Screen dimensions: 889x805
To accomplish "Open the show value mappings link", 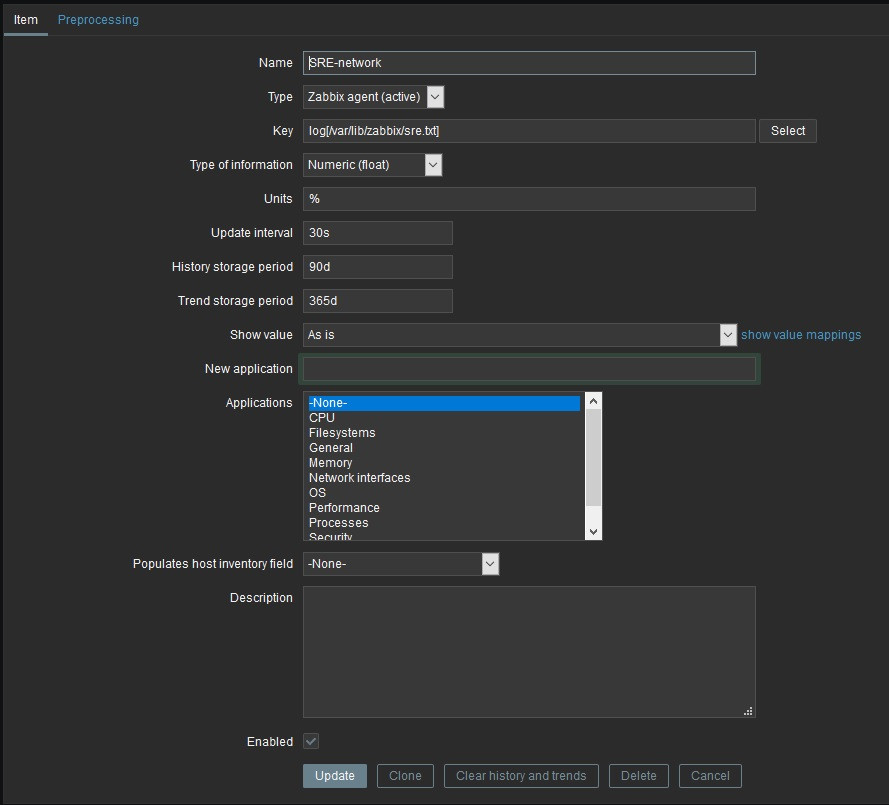I will pos(800,335).
